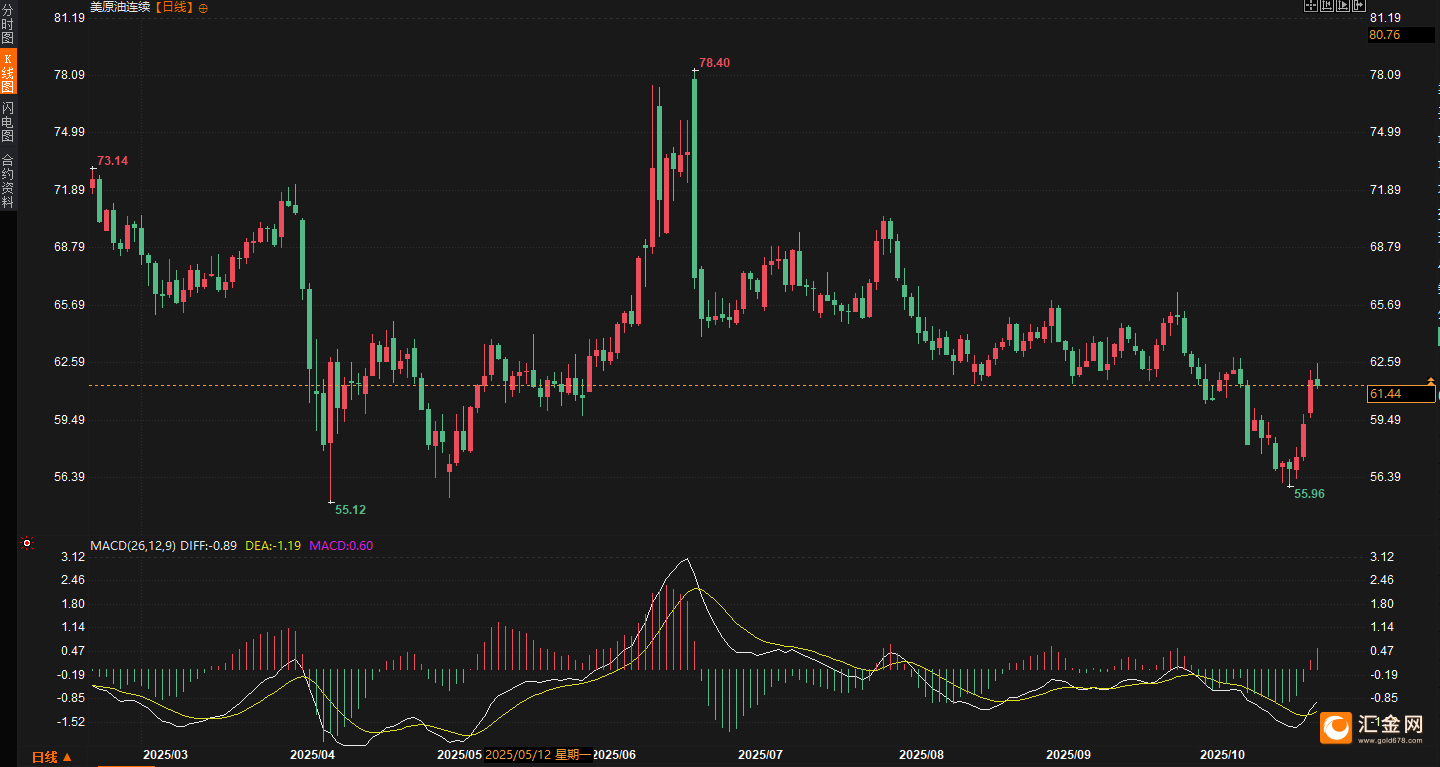The width and height of the screenshot is (1440, 767).
Task: Click the MACD(26,12,9) indicator label
Action: pyautogui.click(x=133, y=545)
